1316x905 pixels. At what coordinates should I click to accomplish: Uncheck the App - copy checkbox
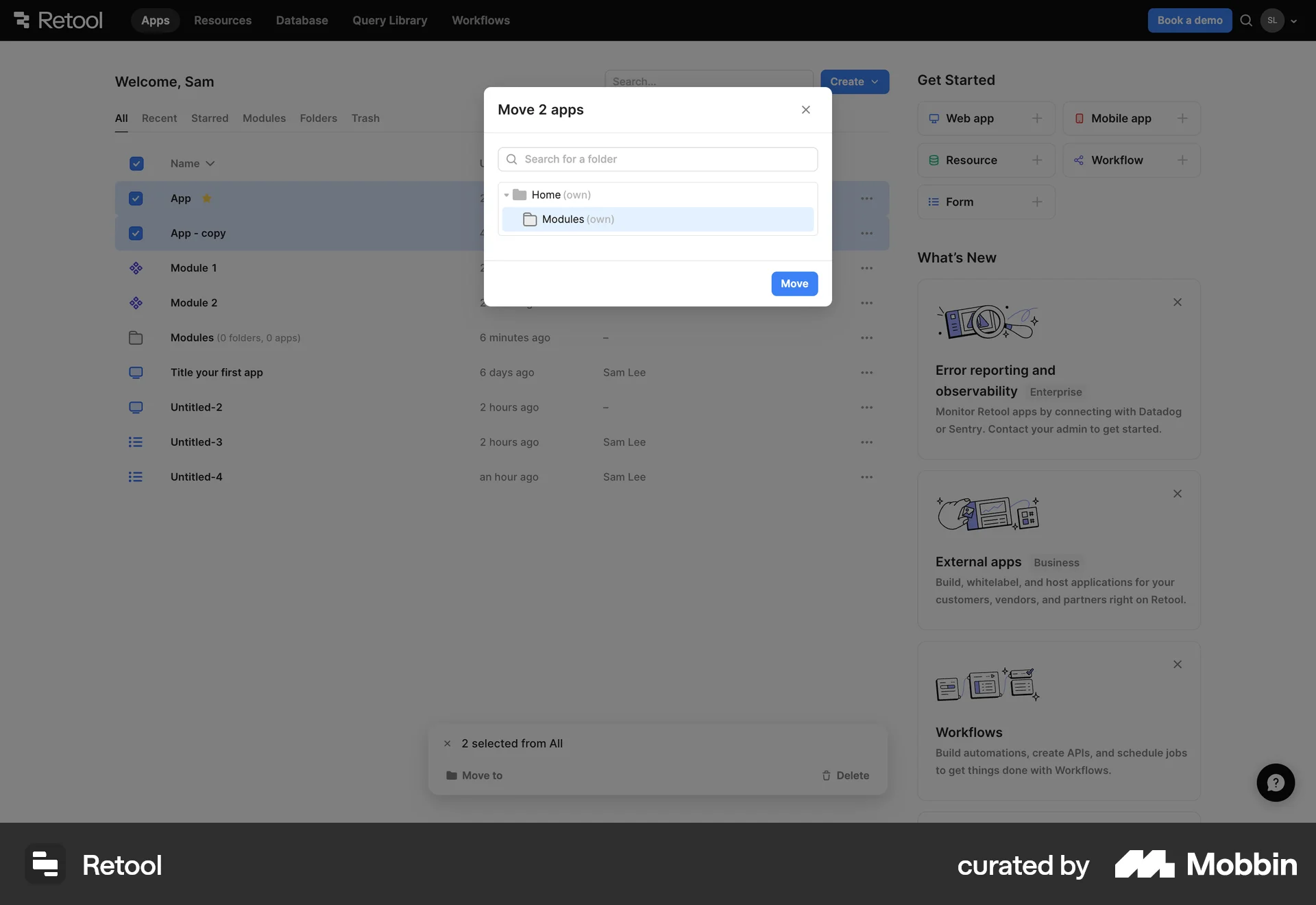click(x=136, y=233)
